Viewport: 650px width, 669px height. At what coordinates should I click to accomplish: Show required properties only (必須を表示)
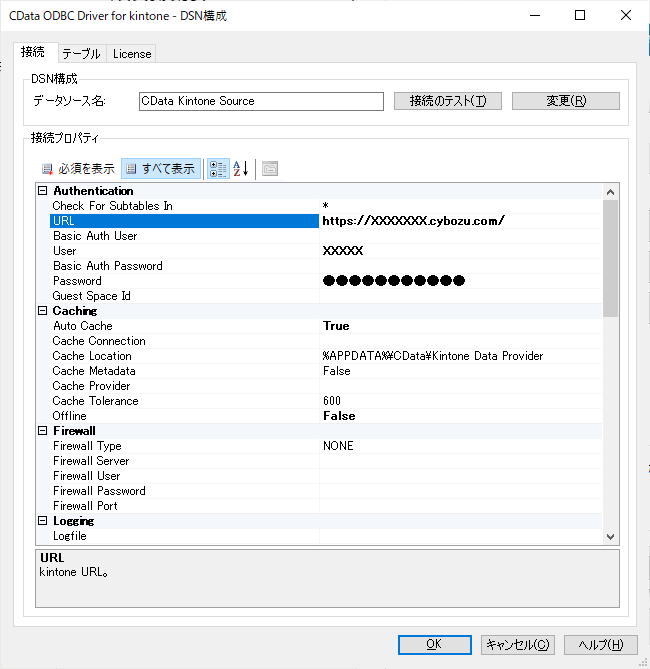point(78,169)
